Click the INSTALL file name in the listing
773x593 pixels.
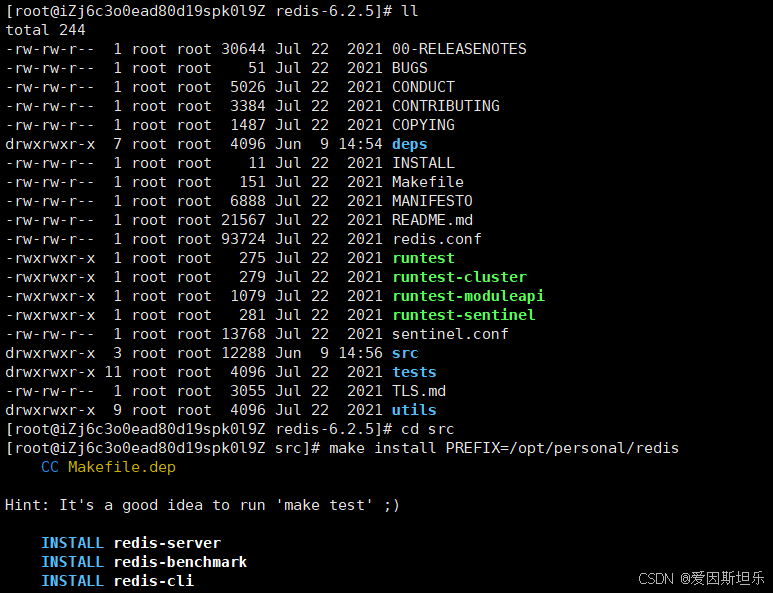tap(423, 163)
